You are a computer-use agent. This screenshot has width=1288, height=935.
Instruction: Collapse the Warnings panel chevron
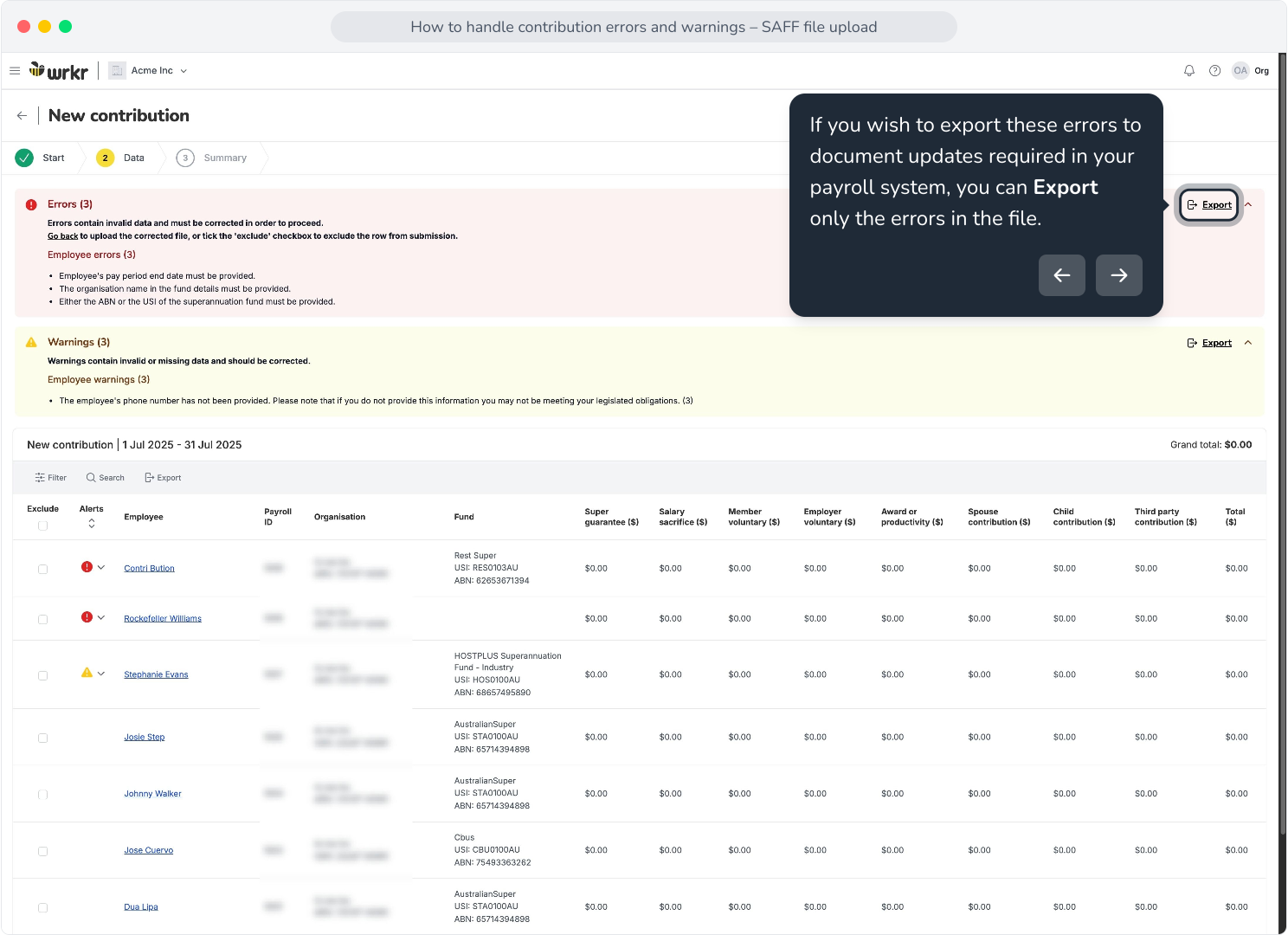tap(1248, 343)
